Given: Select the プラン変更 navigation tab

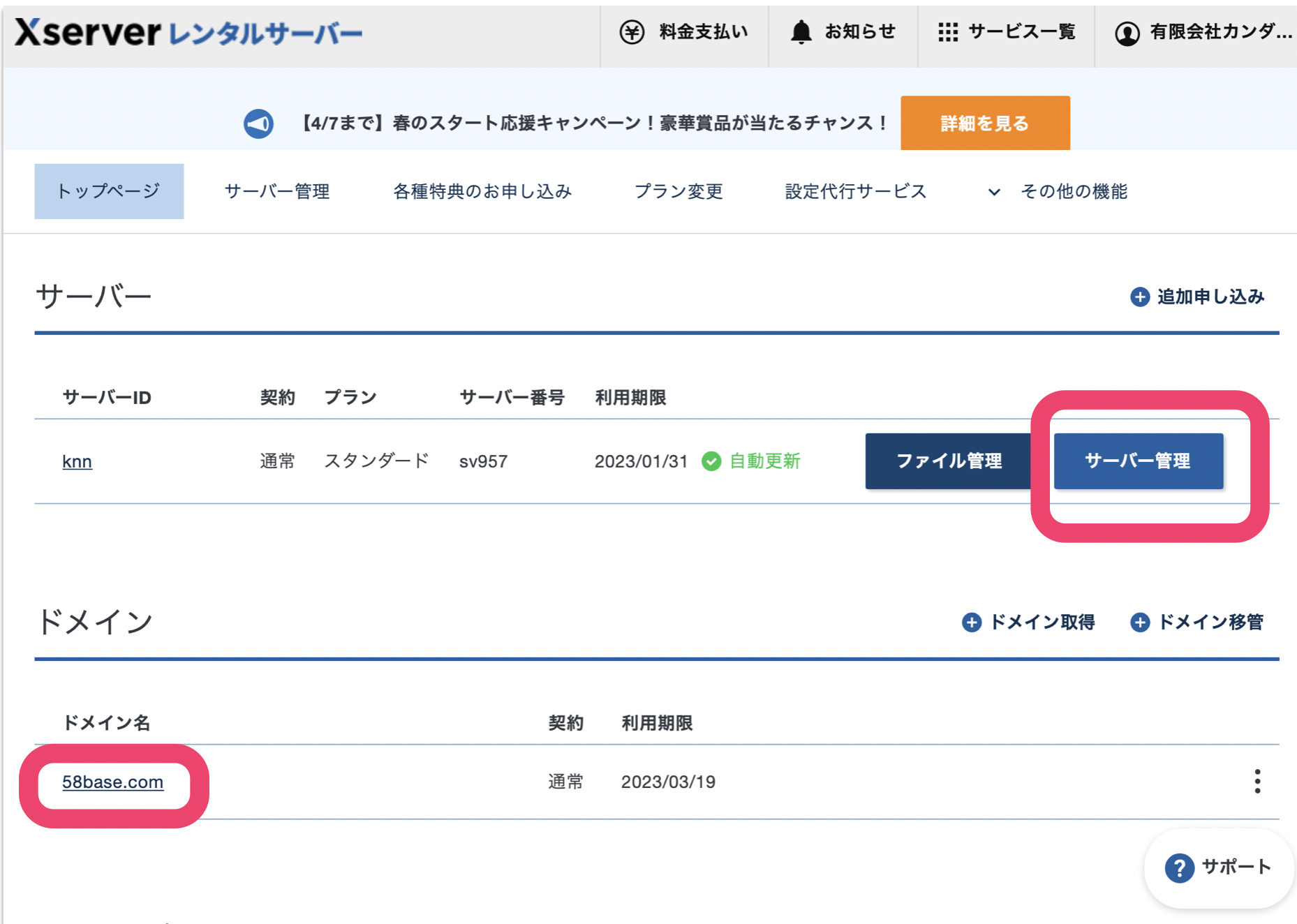Looking at the screenshot, I should (x=678, y=191).
